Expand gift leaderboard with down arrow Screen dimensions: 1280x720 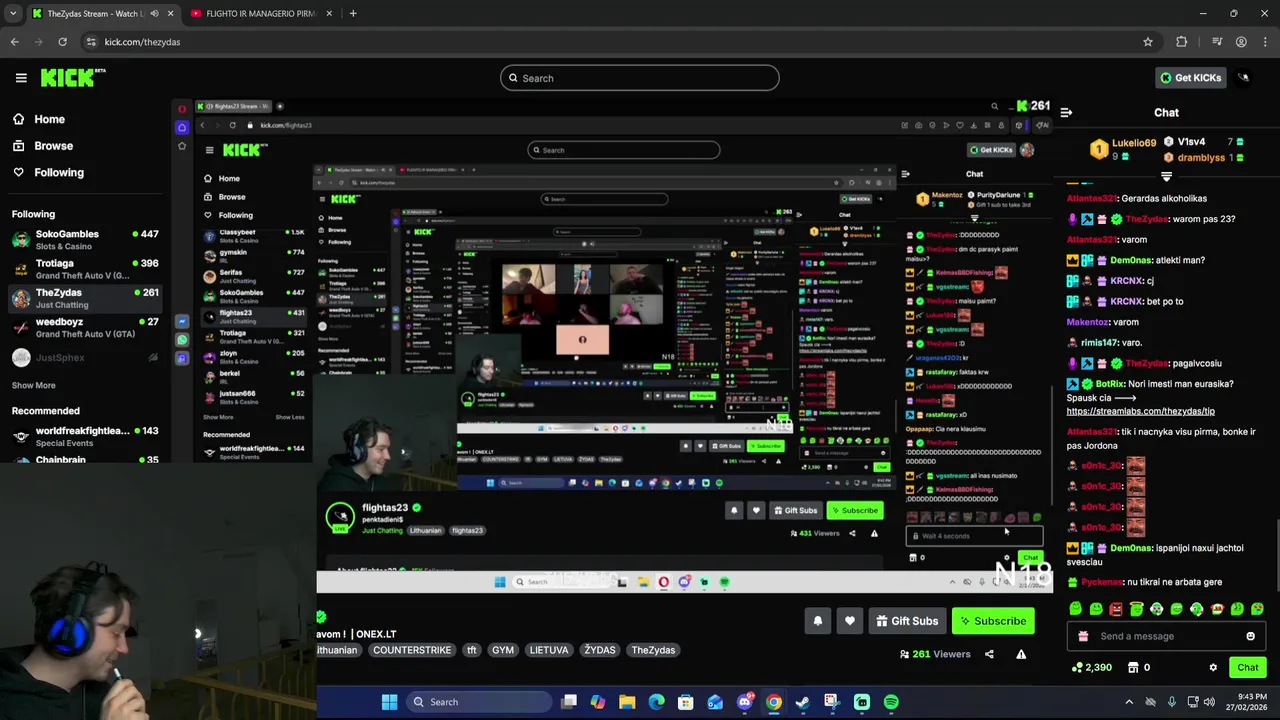(x=1166, y=176)
